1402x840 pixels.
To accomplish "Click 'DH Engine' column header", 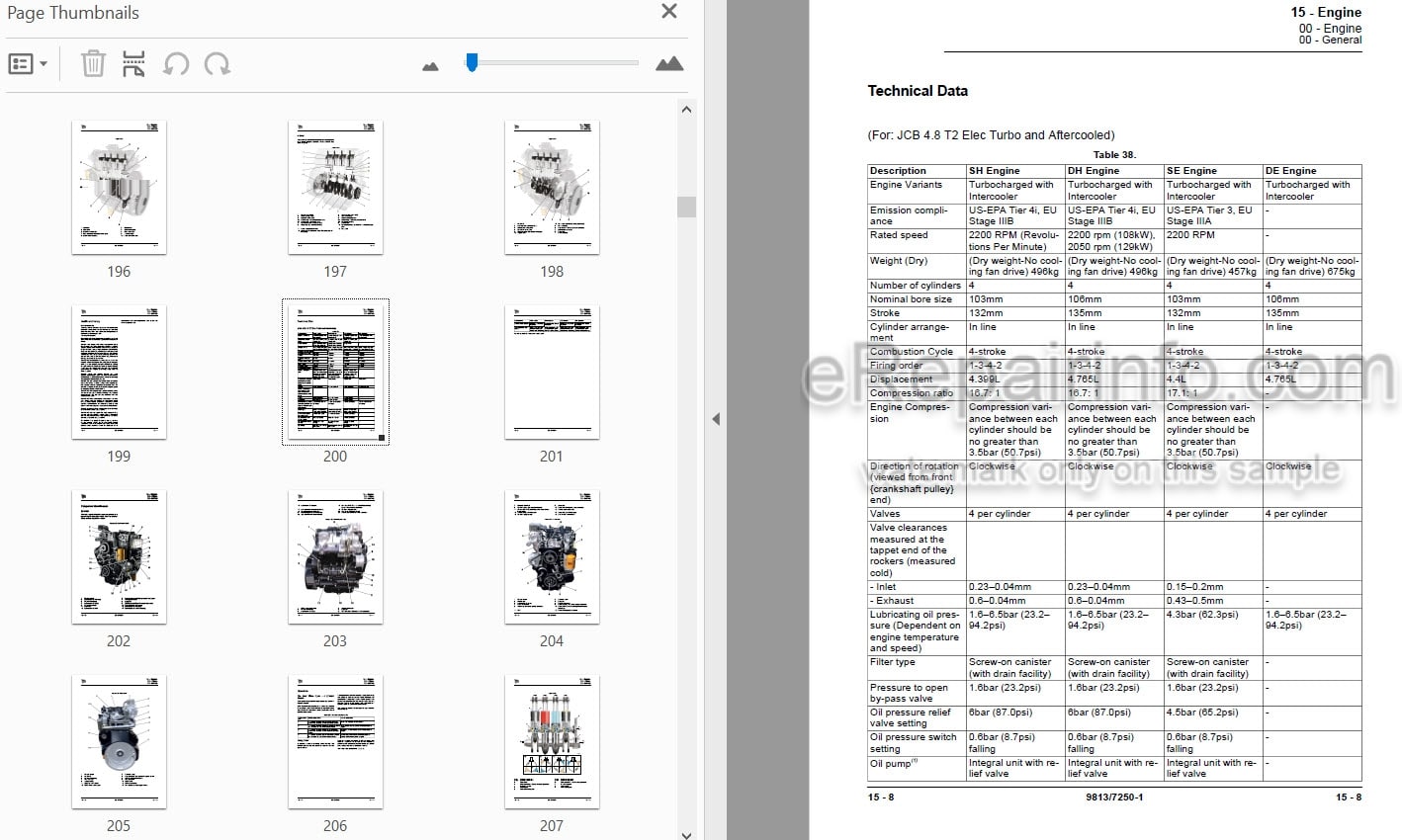I will coord(1094,171).
